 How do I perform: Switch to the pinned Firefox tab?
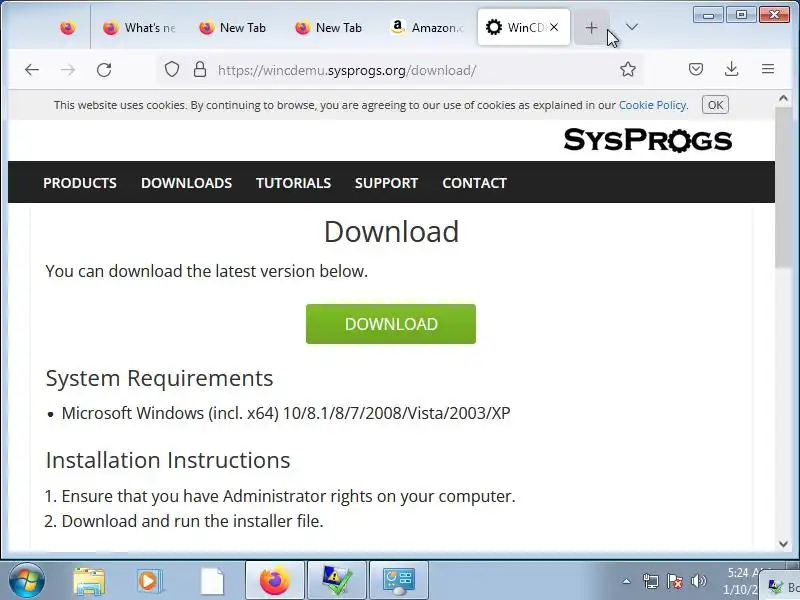67,28
